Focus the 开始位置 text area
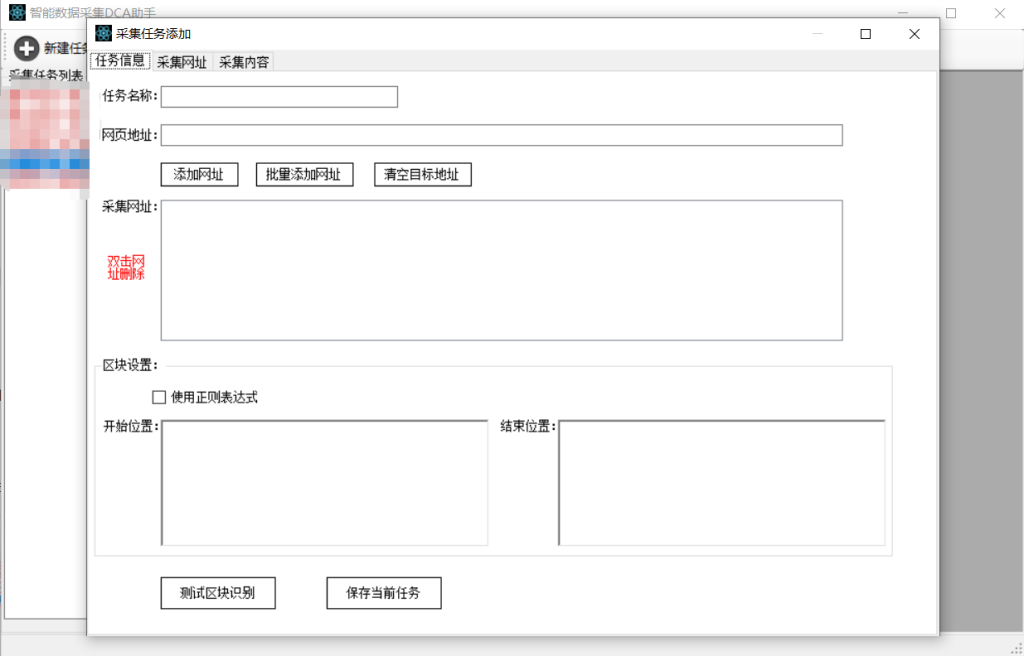 click(324, 482)
